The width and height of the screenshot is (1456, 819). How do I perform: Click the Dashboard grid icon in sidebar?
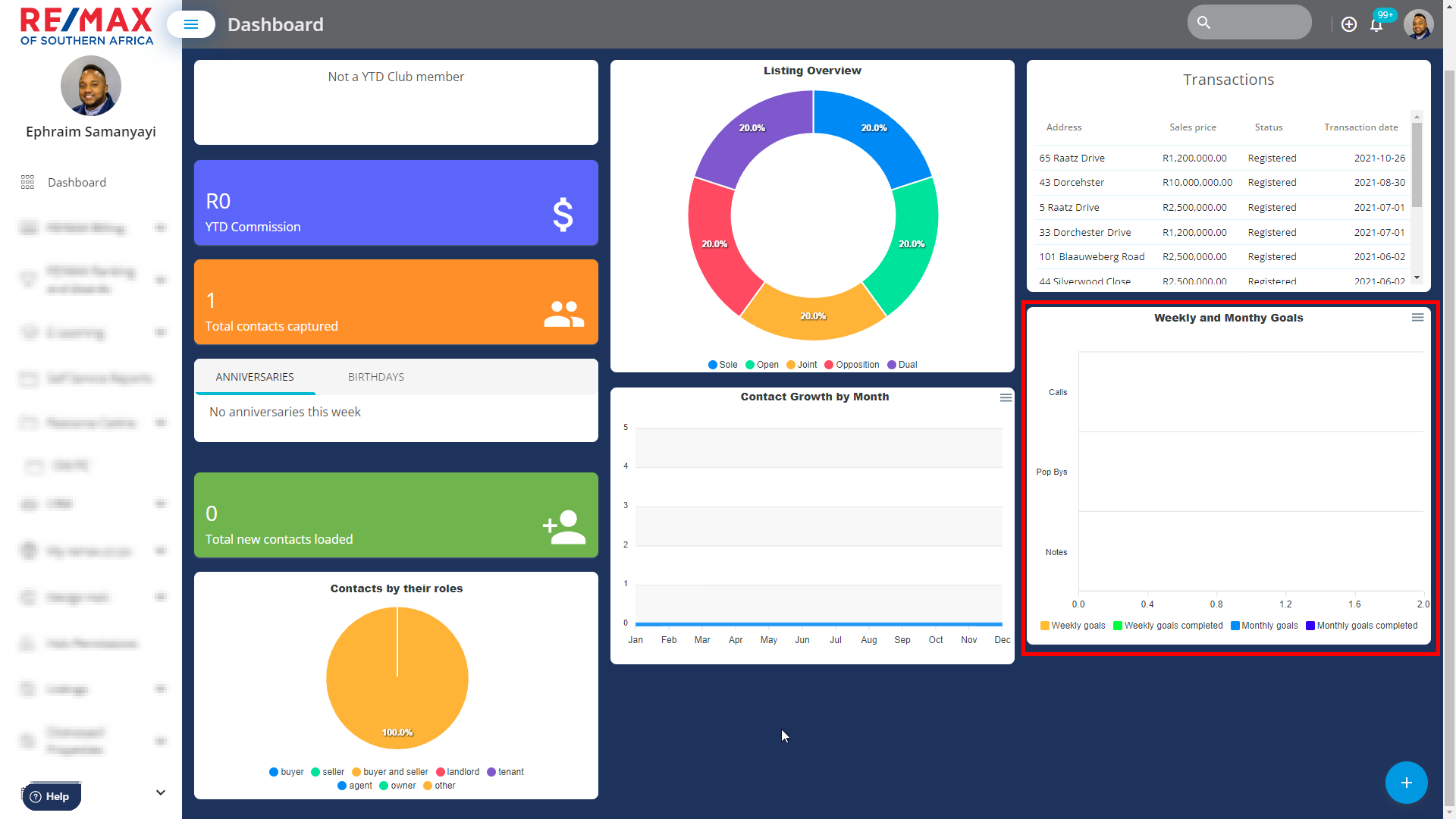coord(27,183)
